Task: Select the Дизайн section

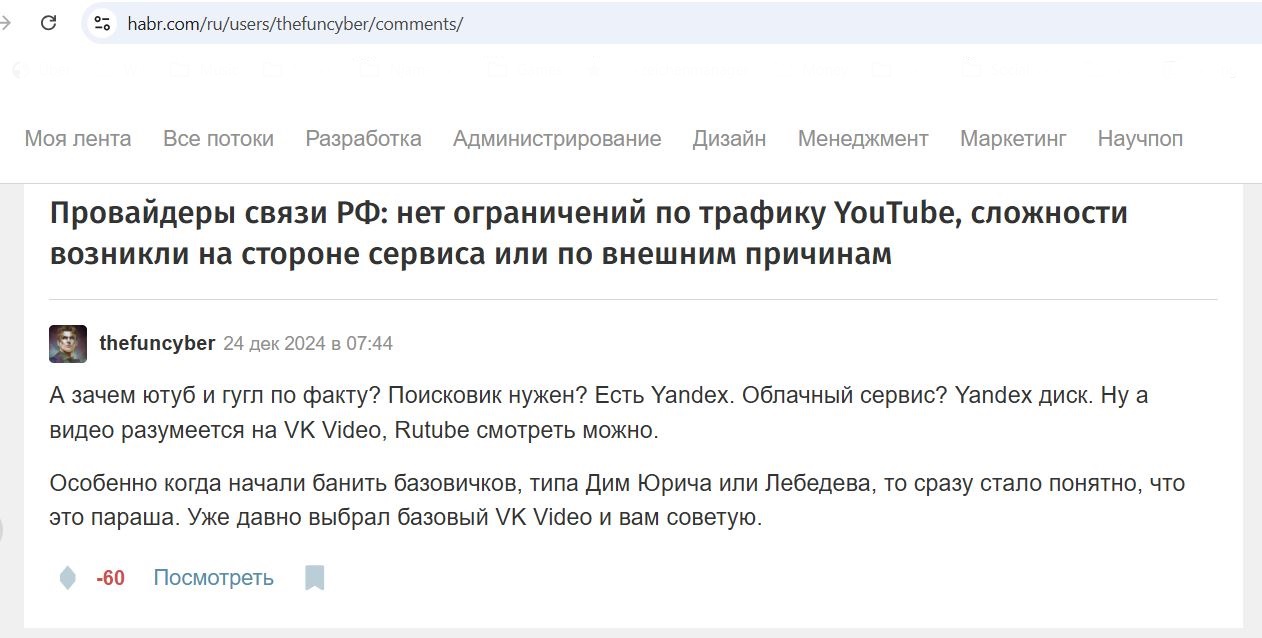Action: tap(729, 139)
